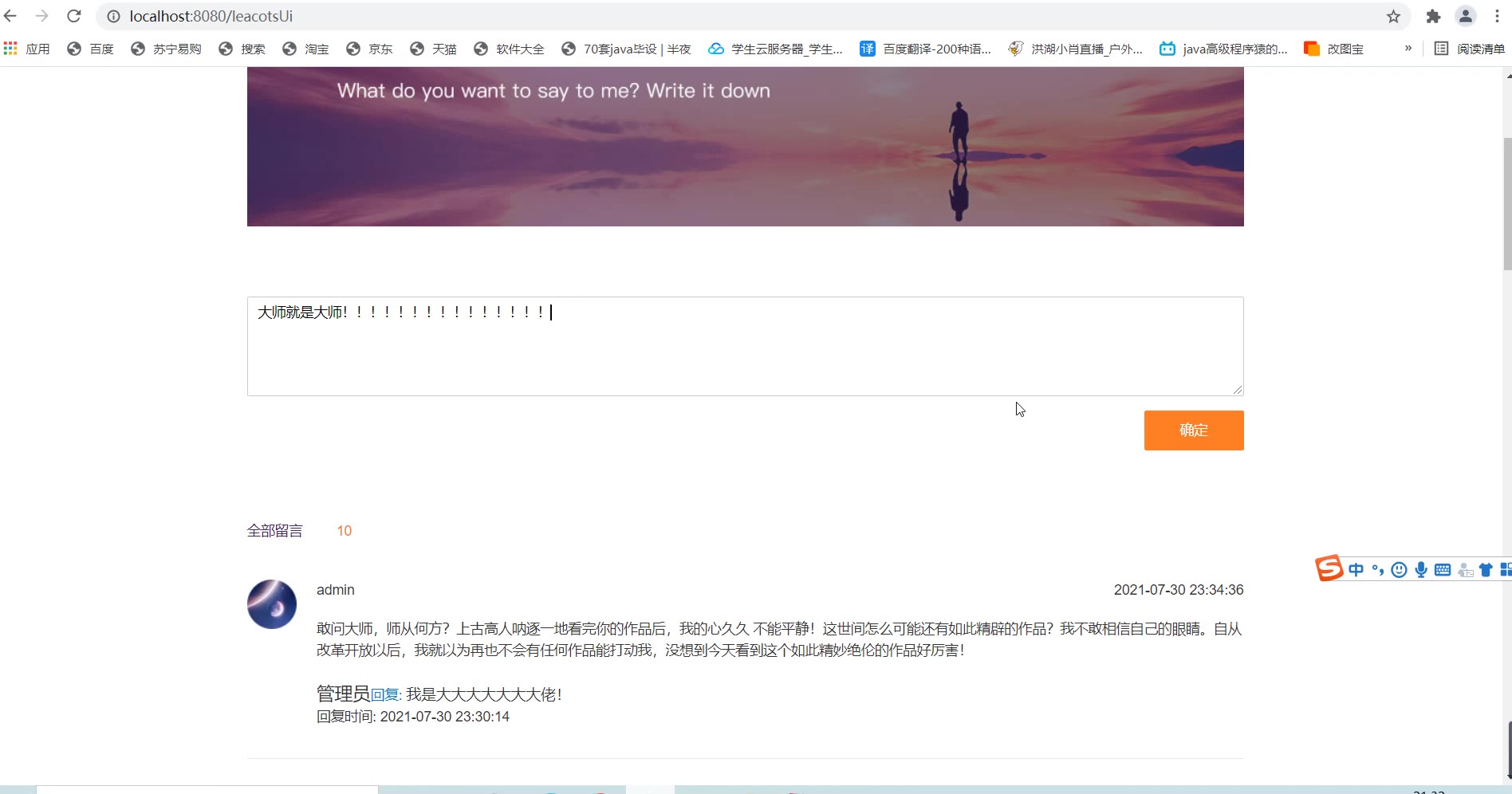1512x794 pixels.
Task: Click the admin comment text starting 敢问大师
Action: point(779,639)
